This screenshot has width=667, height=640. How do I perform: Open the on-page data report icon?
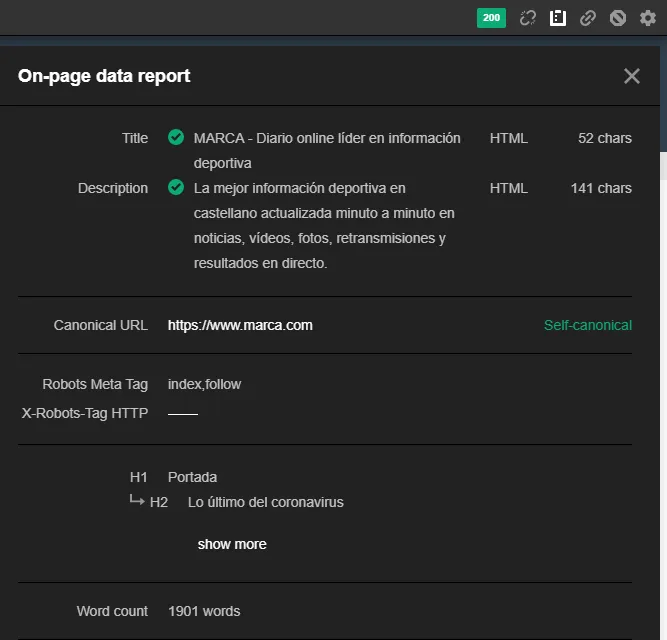pos(558,18)
